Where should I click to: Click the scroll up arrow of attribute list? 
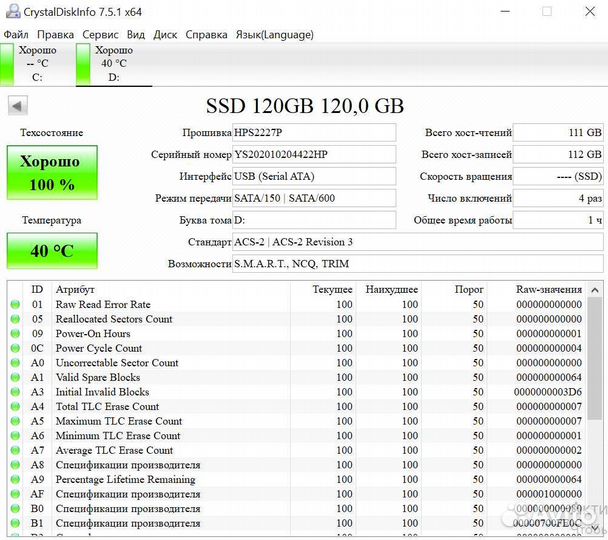pyautogui.click(x=595, y=290)
